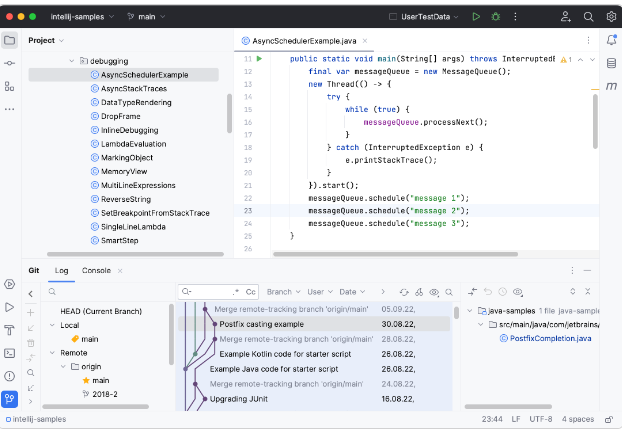Toggle the changes pane view options eye icon

pos(518,292)
